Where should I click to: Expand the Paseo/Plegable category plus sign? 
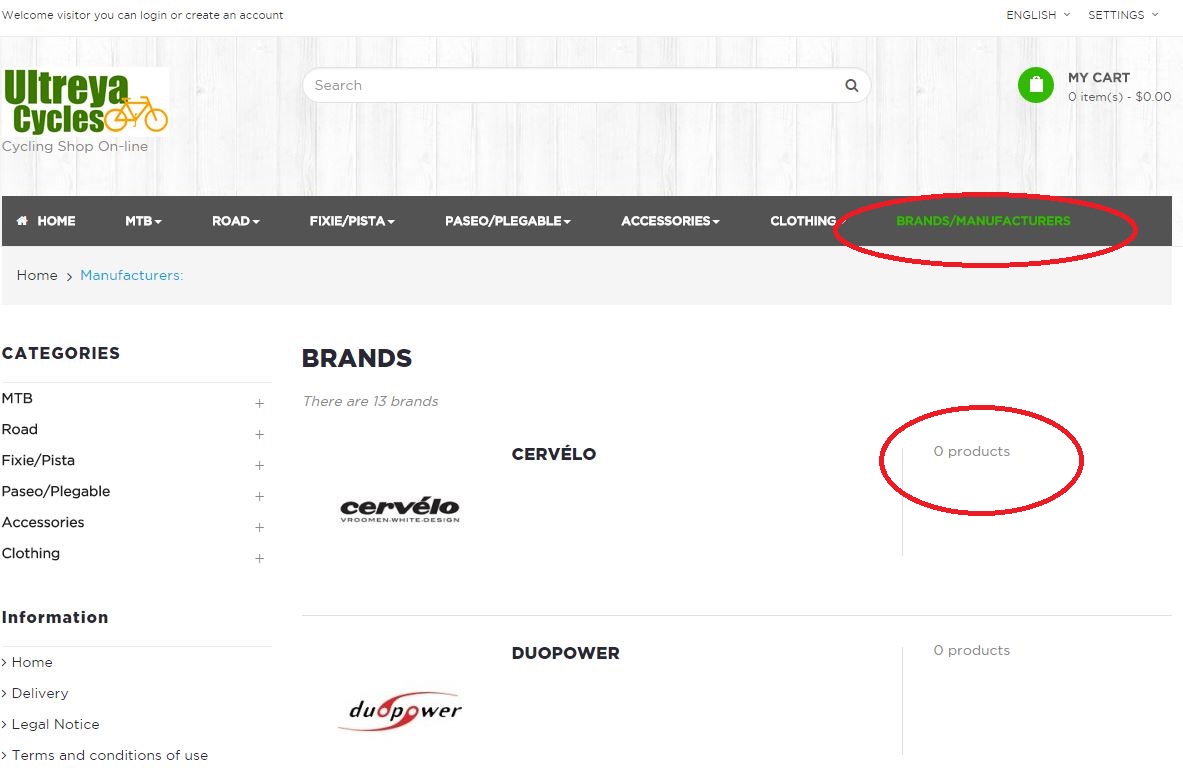[x=260, y=497]
